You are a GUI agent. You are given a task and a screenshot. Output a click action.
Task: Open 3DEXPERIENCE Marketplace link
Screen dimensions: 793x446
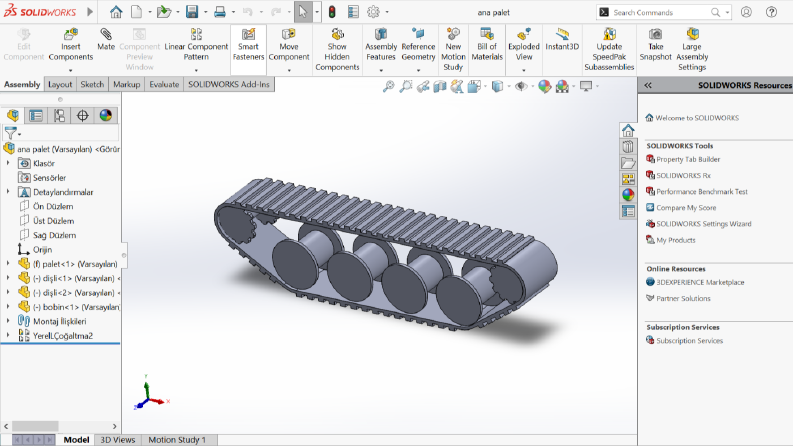click(x=700, y=282)
